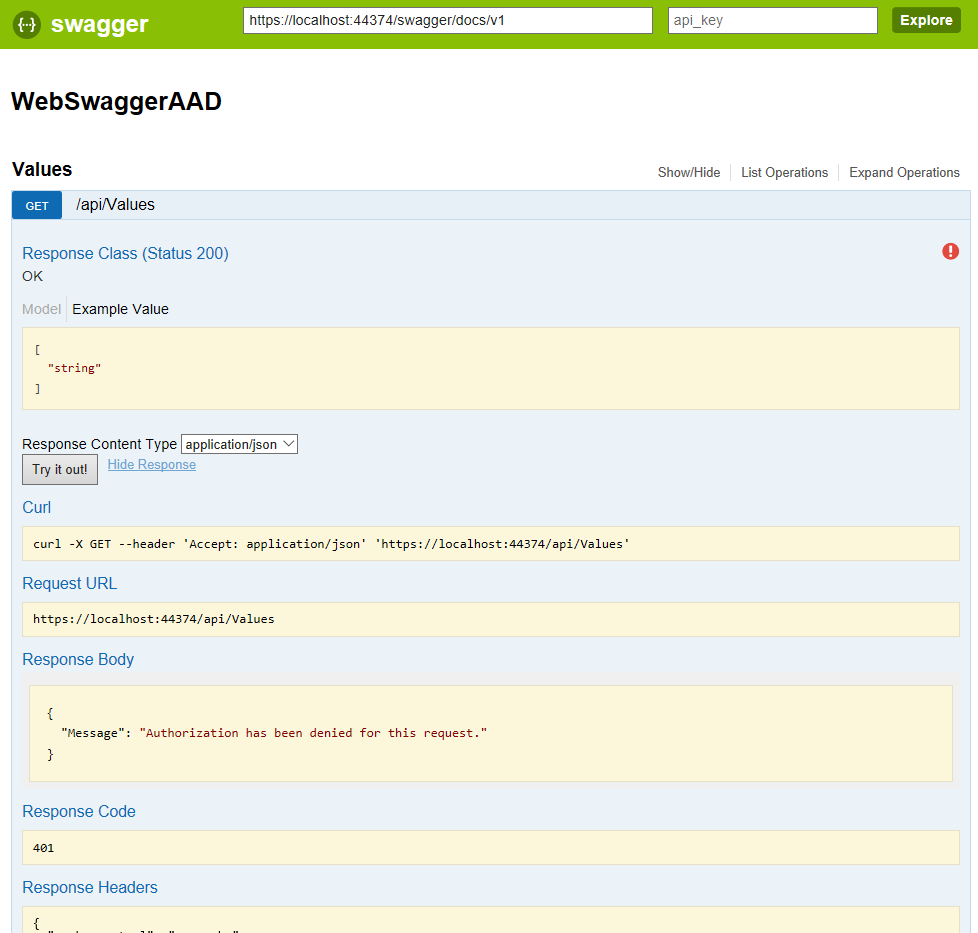Viewport: 978px width, 933px height.
Task: Click the Curl heading
Action: tap(37, 508)
